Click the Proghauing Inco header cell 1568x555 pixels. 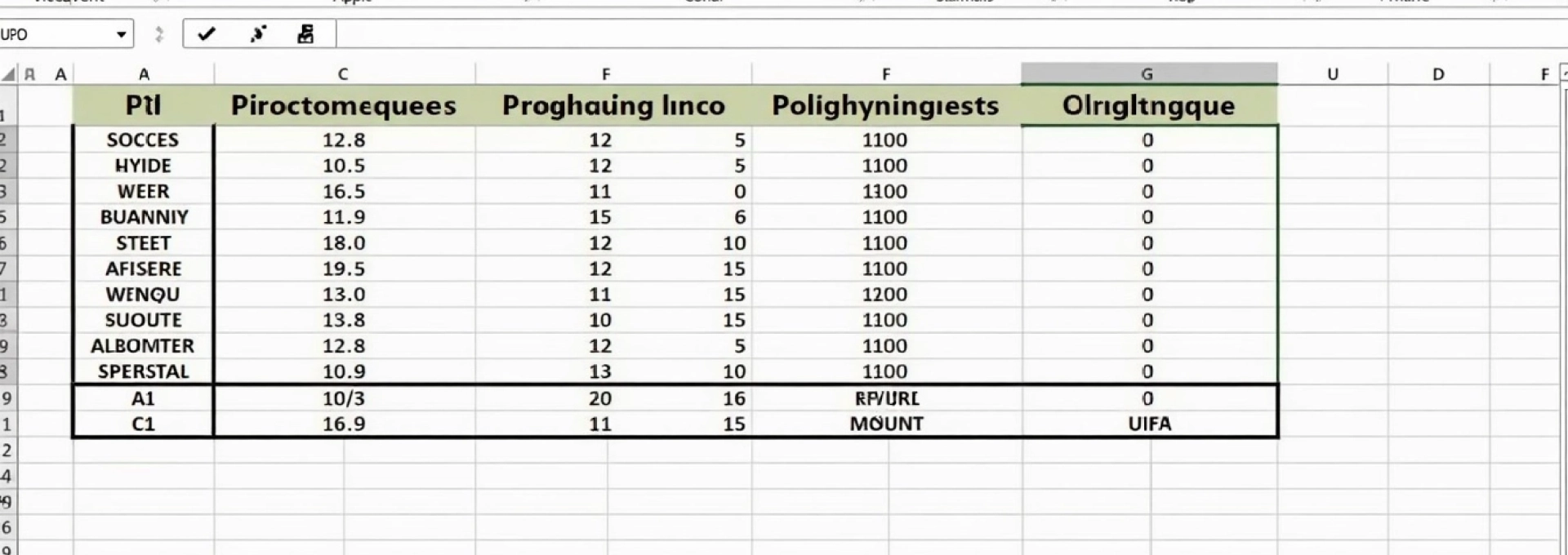click(613, 105)
